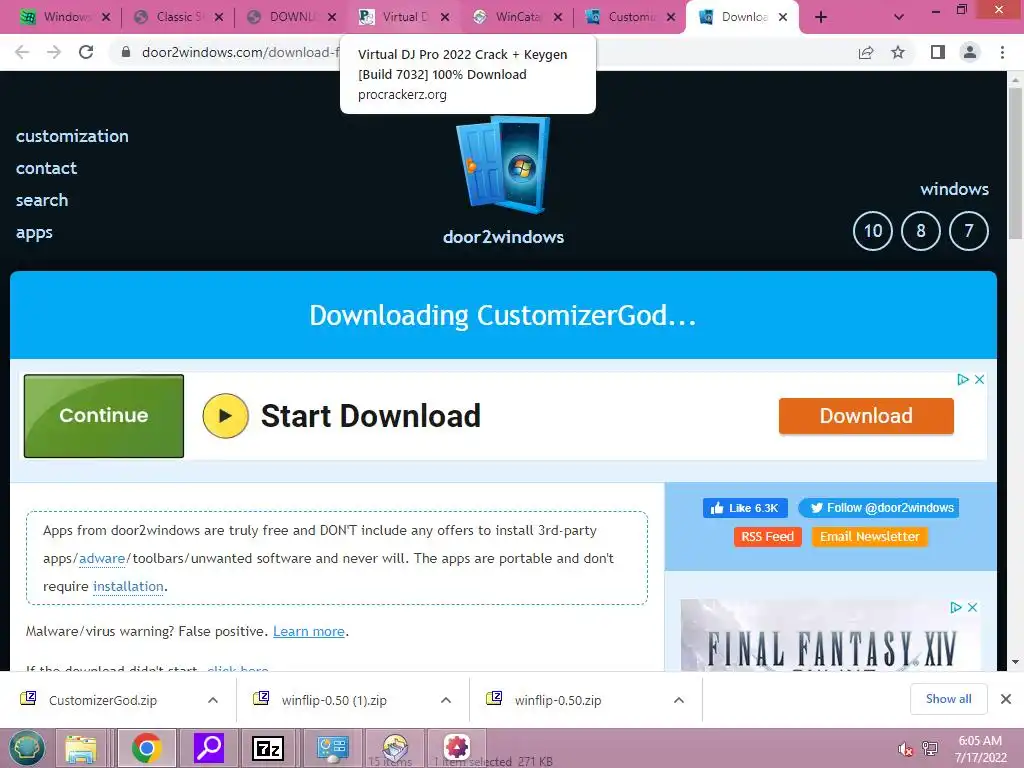1024x768 pixels.
Task: Reload the current page
Action: [86, 52]
